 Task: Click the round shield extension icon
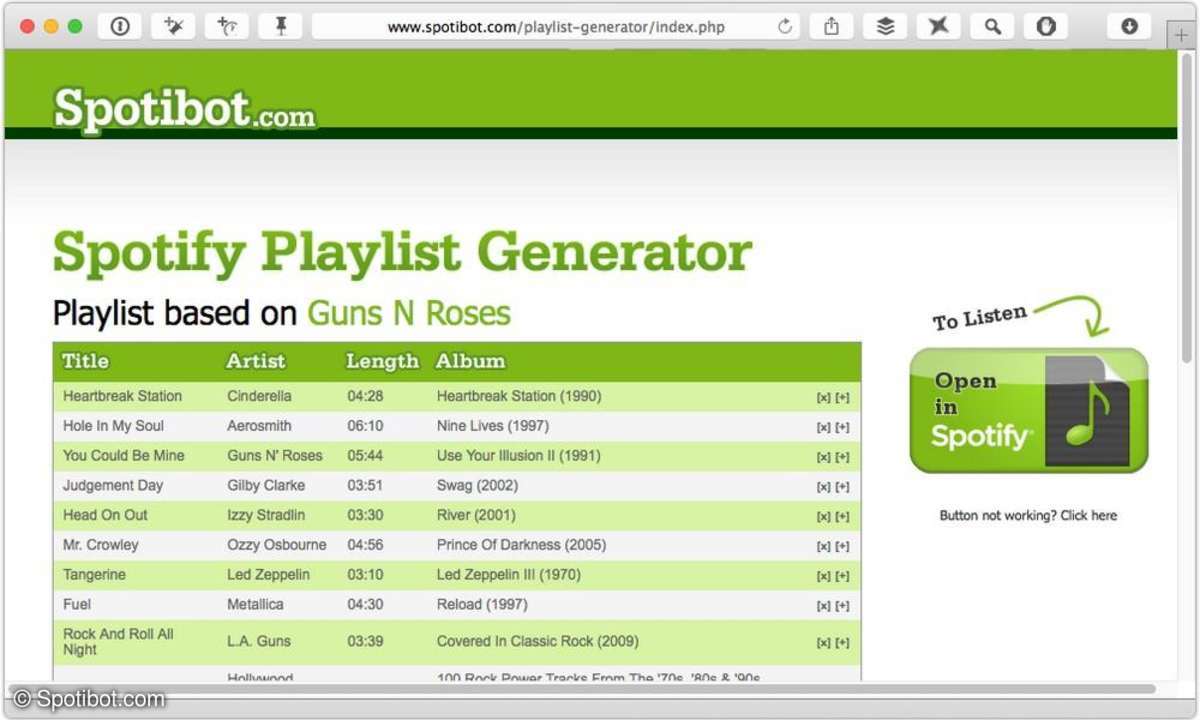(x=1046, y=27)
